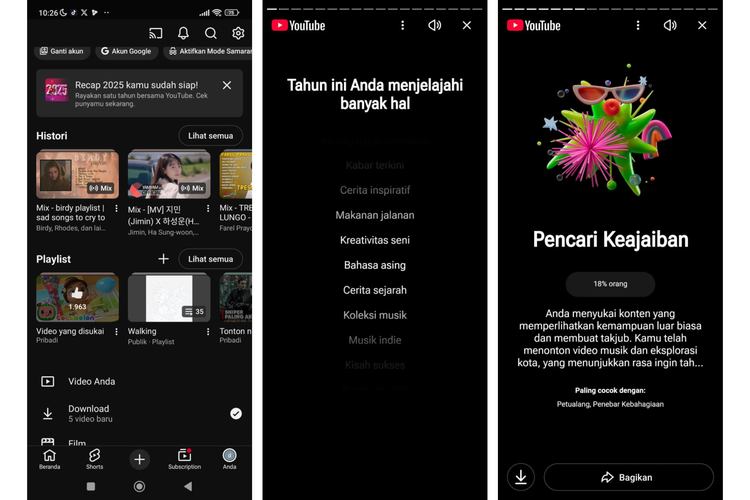This screenshot has height=500, width=750.
Task: Tap Makanan jalanan in the list
Action: coord(375,215)
